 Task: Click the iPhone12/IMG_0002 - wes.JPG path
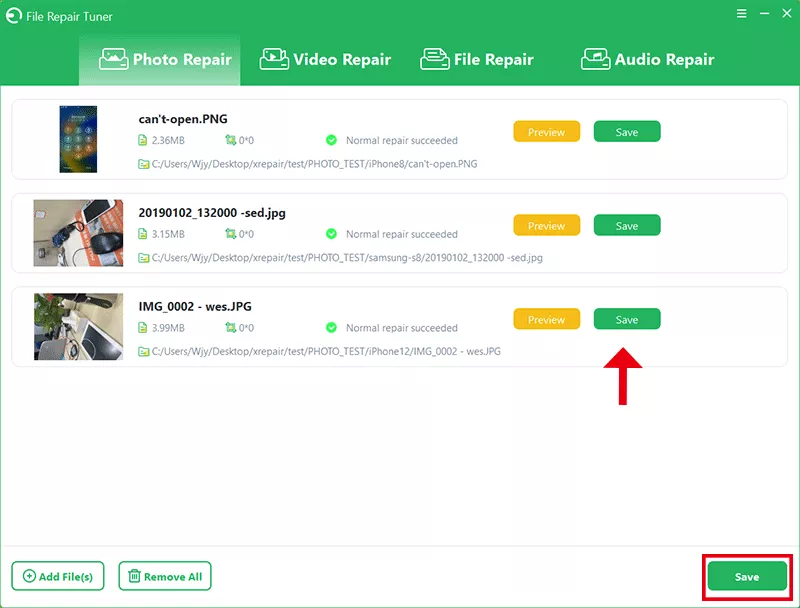[x=326, y=352]
